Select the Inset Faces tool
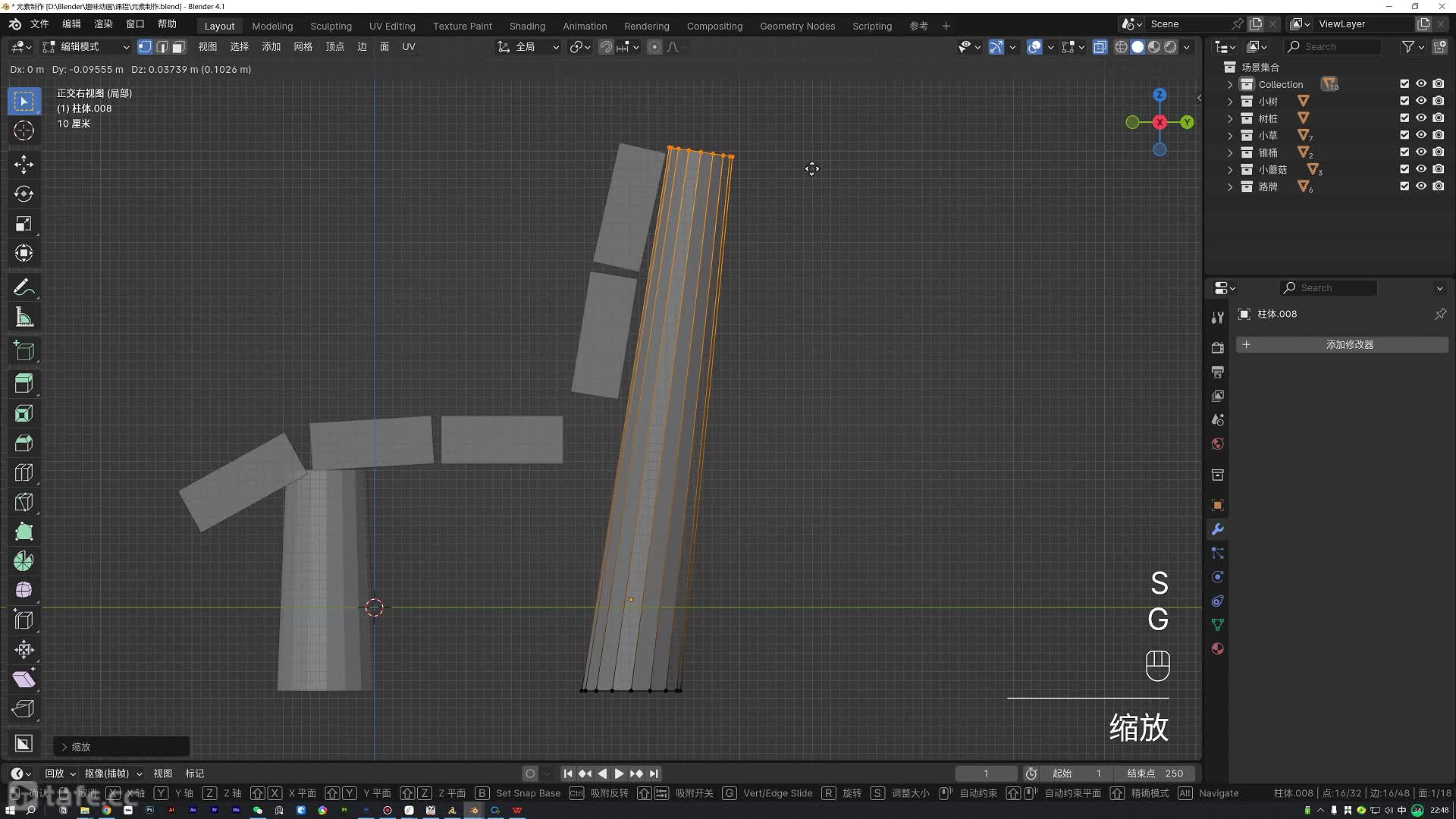 click(24, 413)
